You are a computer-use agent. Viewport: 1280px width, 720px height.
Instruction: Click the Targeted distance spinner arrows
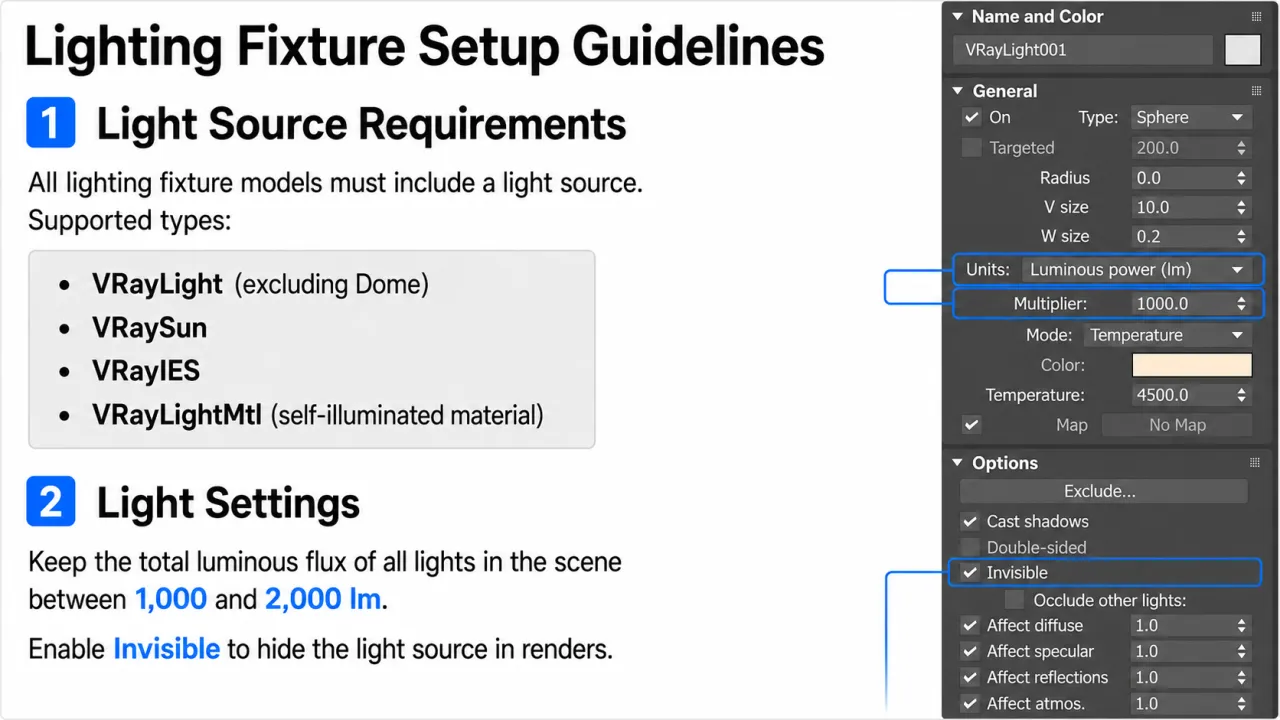pyautogui.click(x=1242, y=148)
